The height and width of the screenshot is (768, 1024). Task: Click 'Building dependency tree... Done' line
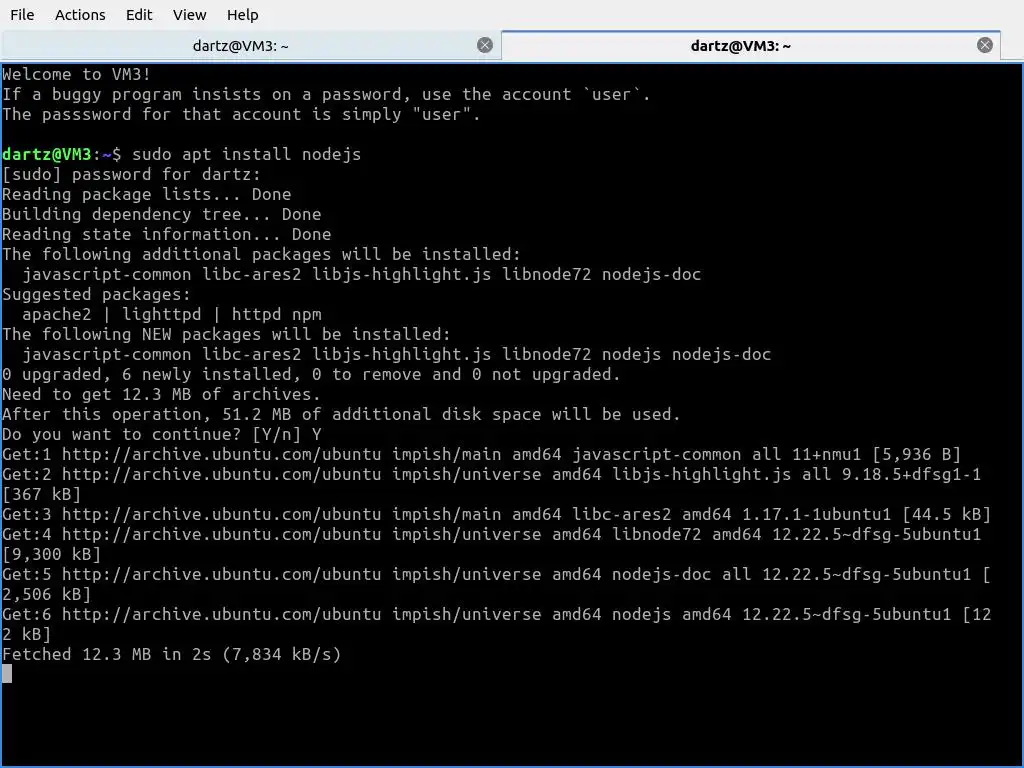coord(161,214)
